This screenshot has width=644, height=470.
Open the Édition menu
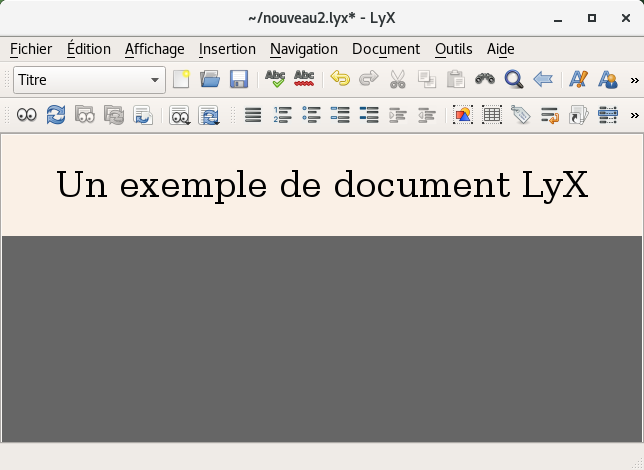tap(89, 49)
